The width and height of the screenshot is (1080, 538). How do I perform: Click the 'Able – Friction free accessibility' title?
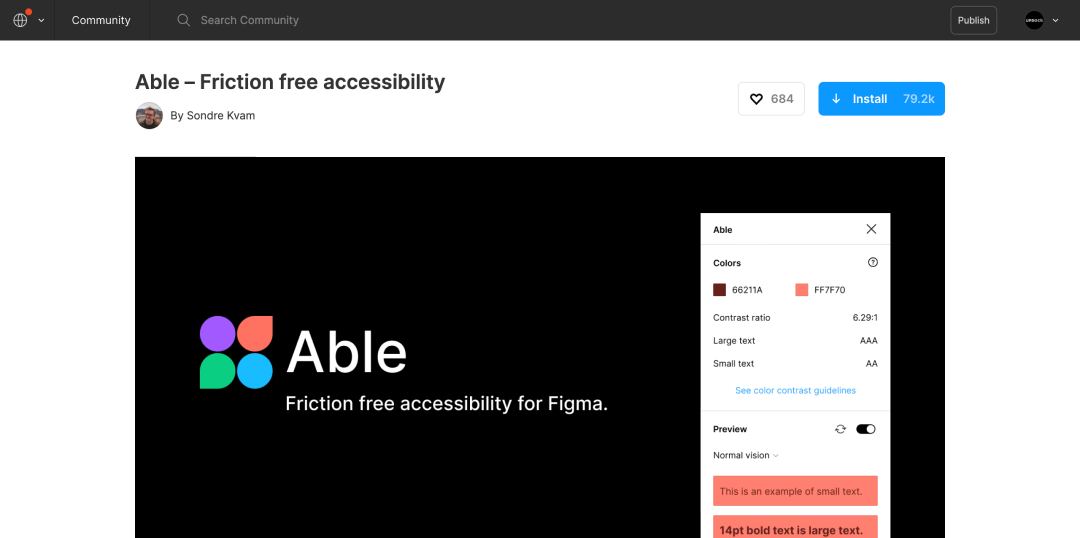[x=290, y=82]
